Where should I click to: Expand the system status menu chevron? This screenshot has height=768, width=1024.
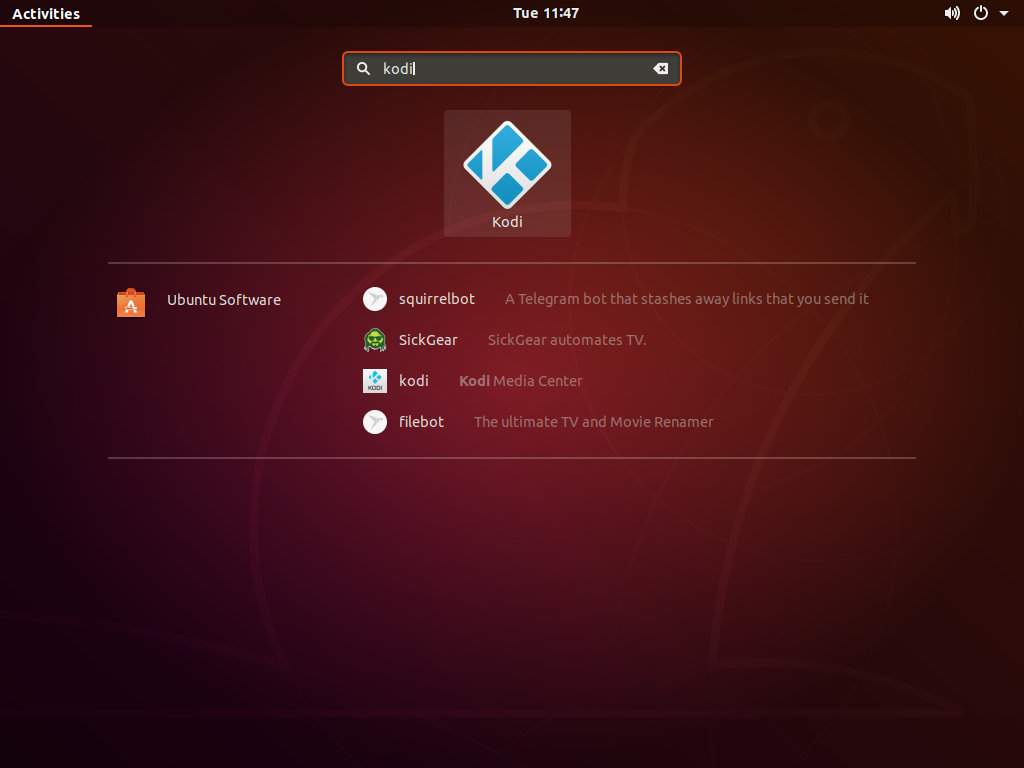(x=1004, y=14)
